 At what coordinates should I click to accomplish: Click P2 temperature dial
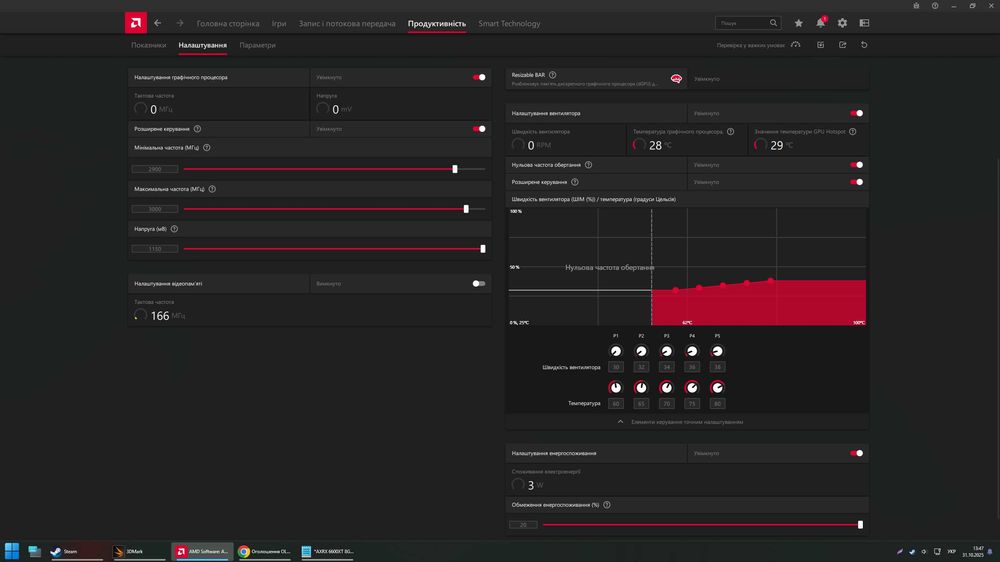point(641,387)
